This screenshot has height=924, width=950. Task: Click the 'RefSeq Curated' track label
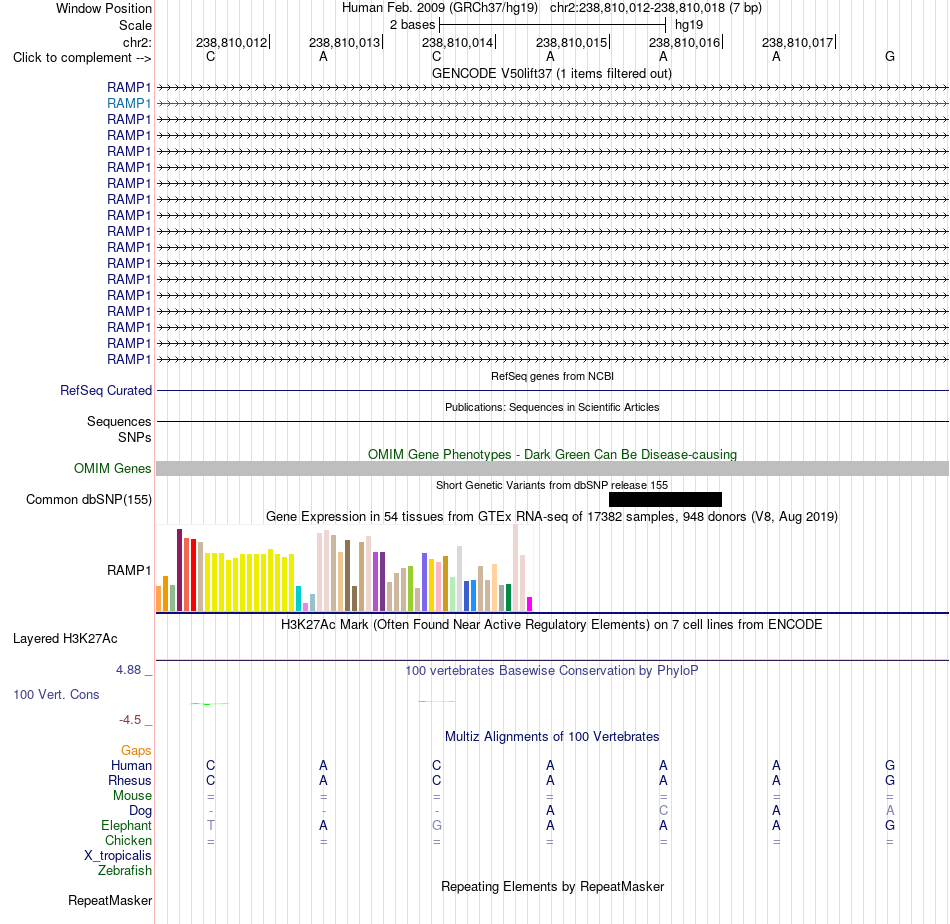[106, 391]
